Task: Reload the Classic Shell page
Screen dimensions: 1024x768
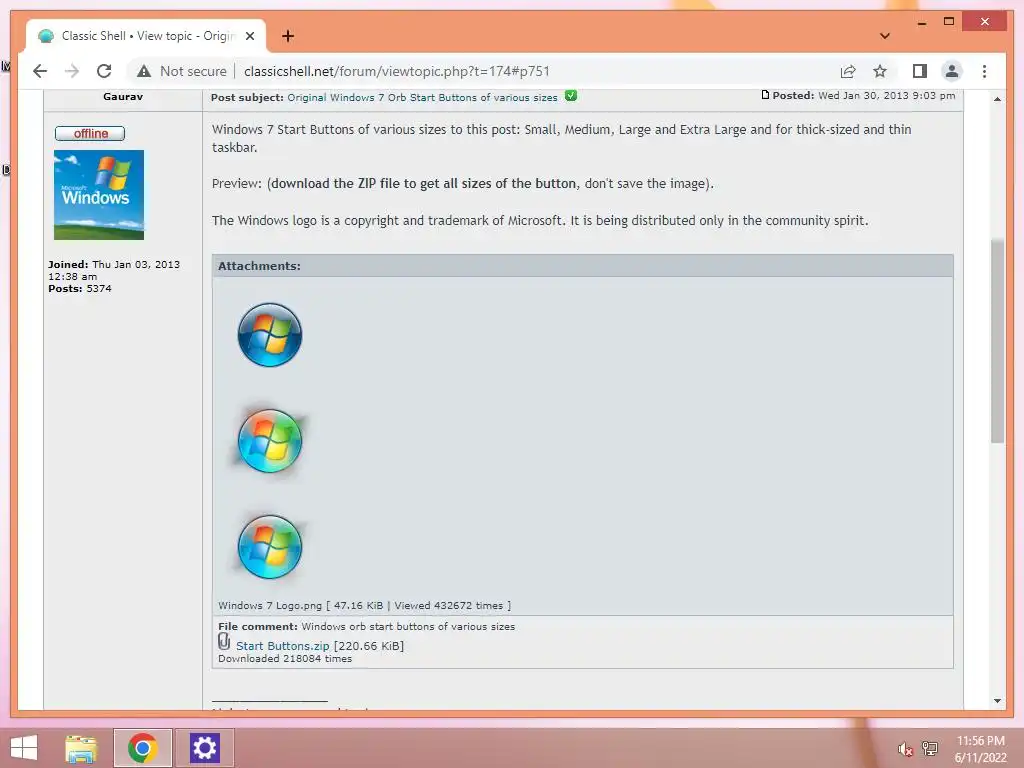Action: [x=104, y=71]
